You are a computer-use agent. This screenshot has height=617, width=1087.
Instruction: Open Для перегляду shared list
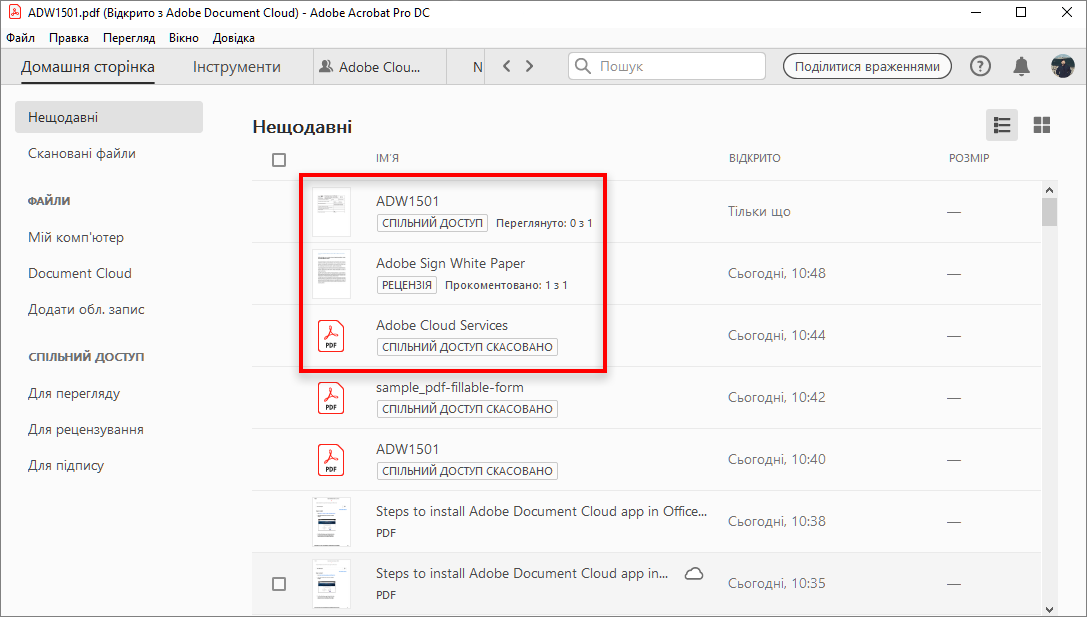(x=74, y=393)
